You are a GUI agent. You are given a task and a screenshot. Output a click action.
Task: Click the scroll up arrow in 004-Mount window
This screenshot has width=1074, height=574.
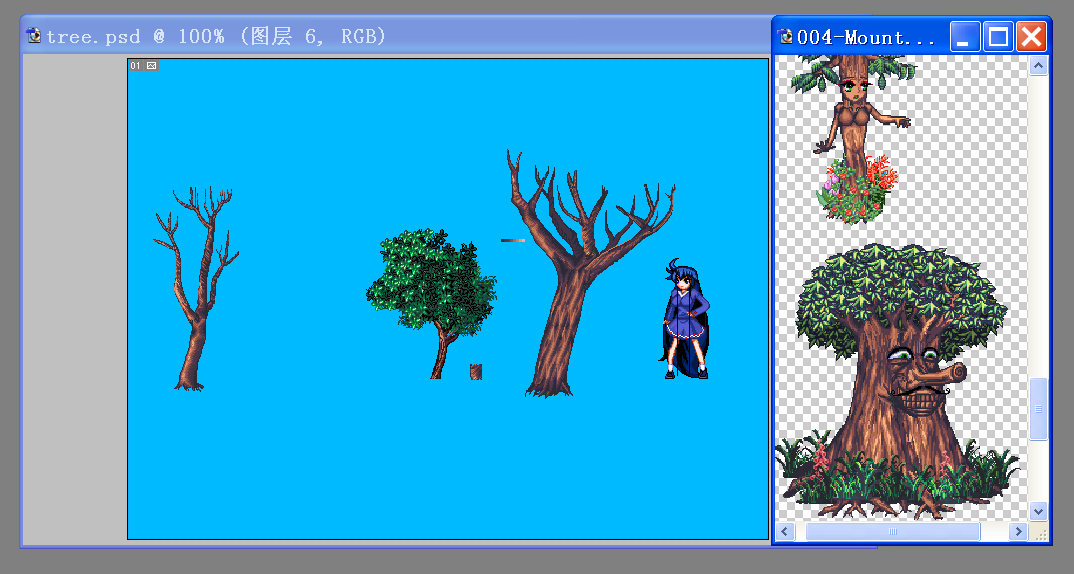click(x=1038, y=66)
